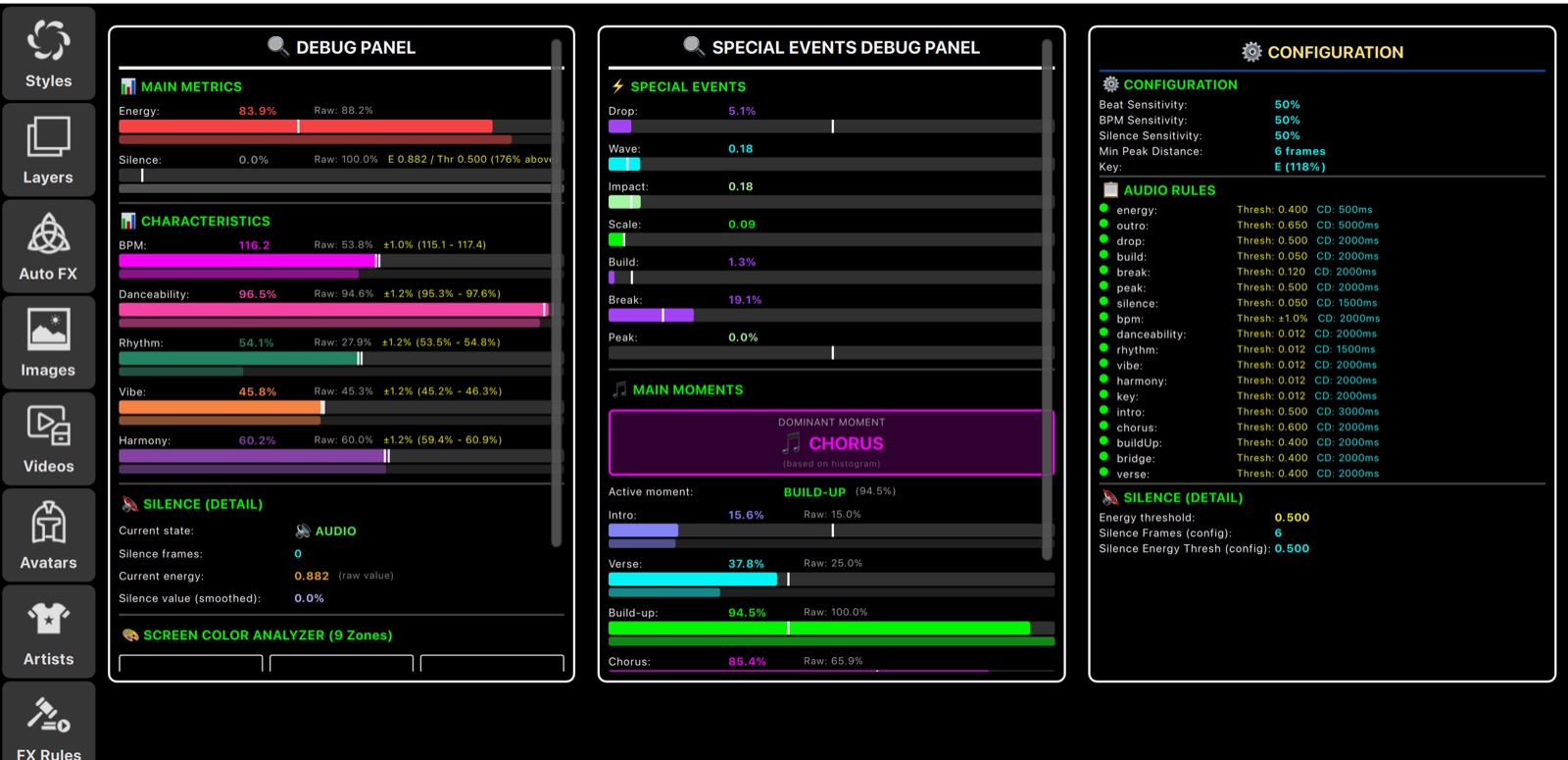Click the Vibe orange level bar
This screenshot has height=760, width=1568.
pyautogui.click(x=341, y=407)
